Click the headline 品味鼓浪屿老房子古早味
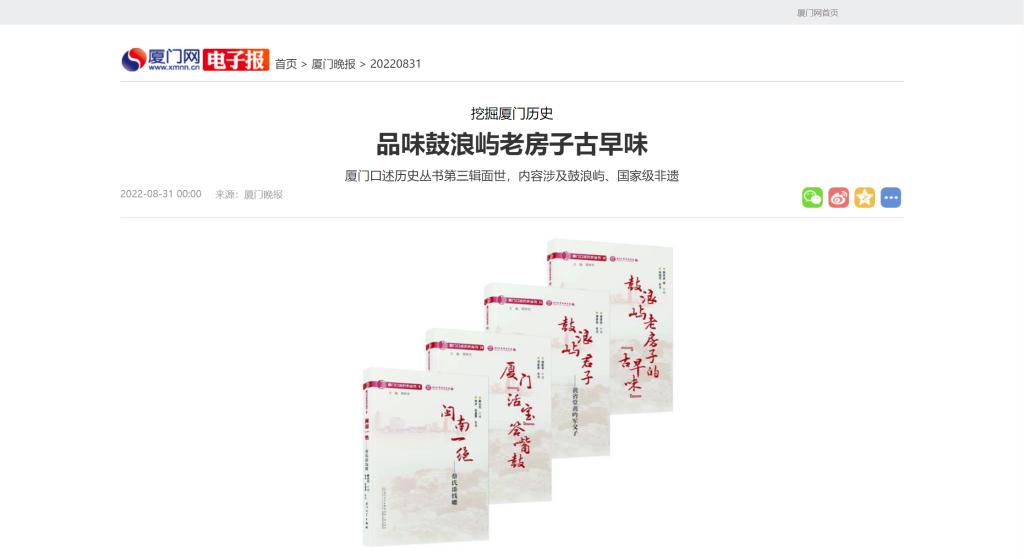The height and width of the screenshot is (559, 1024). tap(511, 144)
